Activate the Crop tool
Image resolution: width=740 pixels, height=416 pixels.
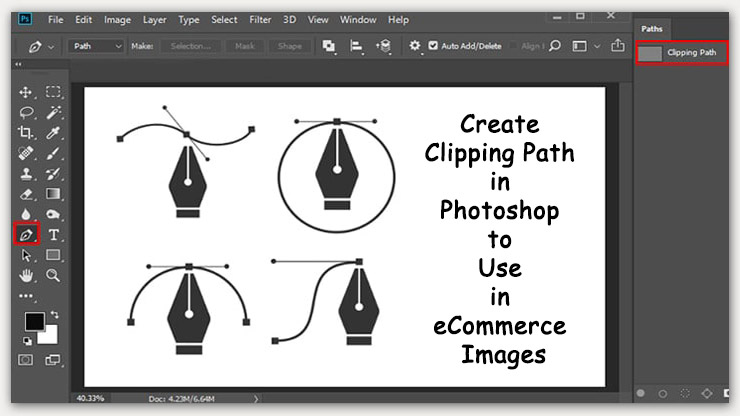point(27,133)
